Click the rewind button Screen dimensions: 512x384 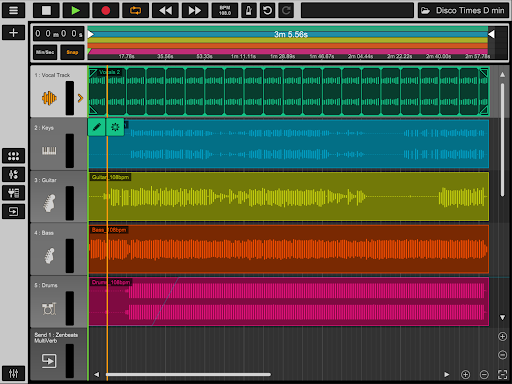[165, 10]
